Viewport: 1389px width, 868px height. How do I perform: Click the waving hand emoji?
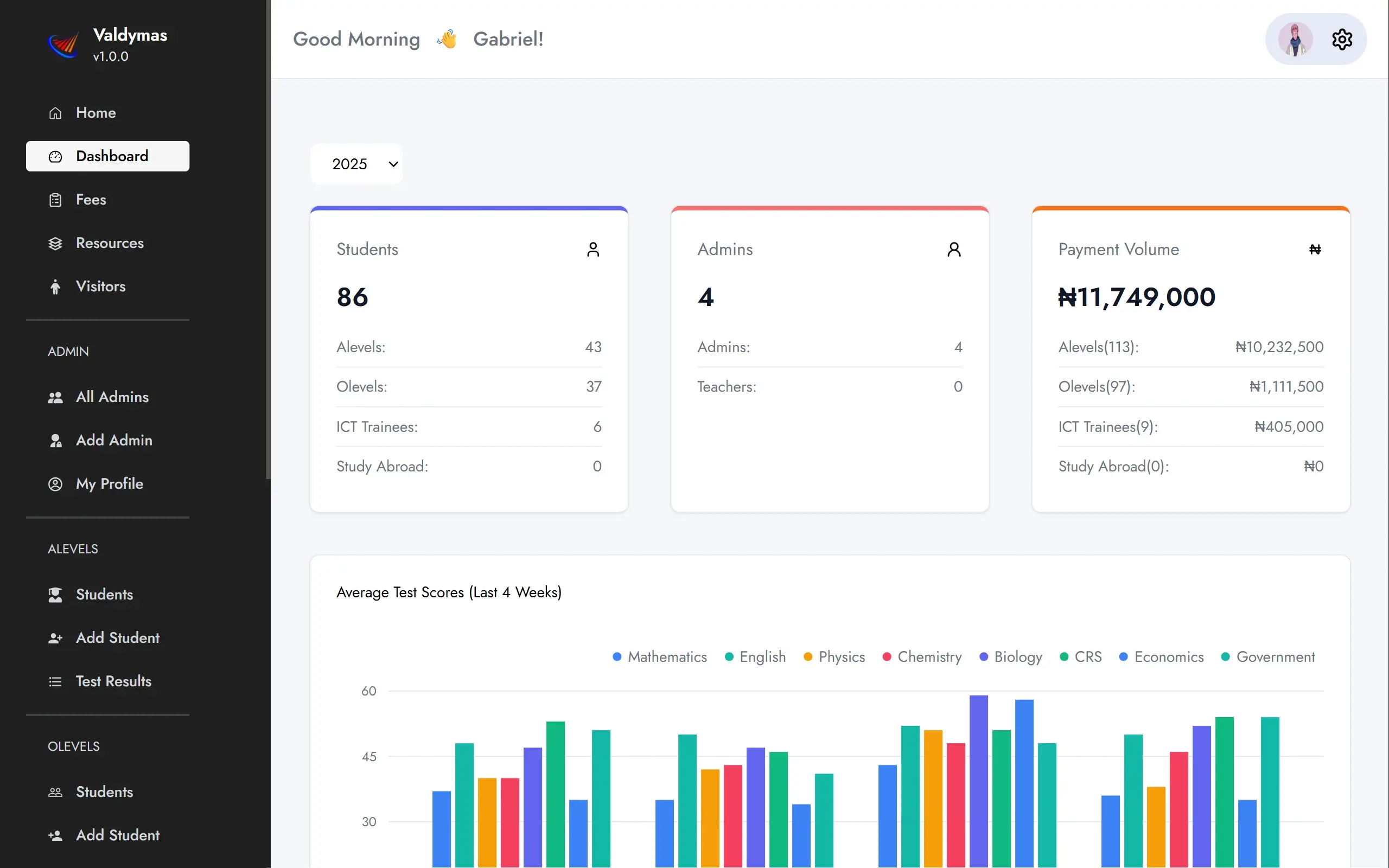pos(447,39)
